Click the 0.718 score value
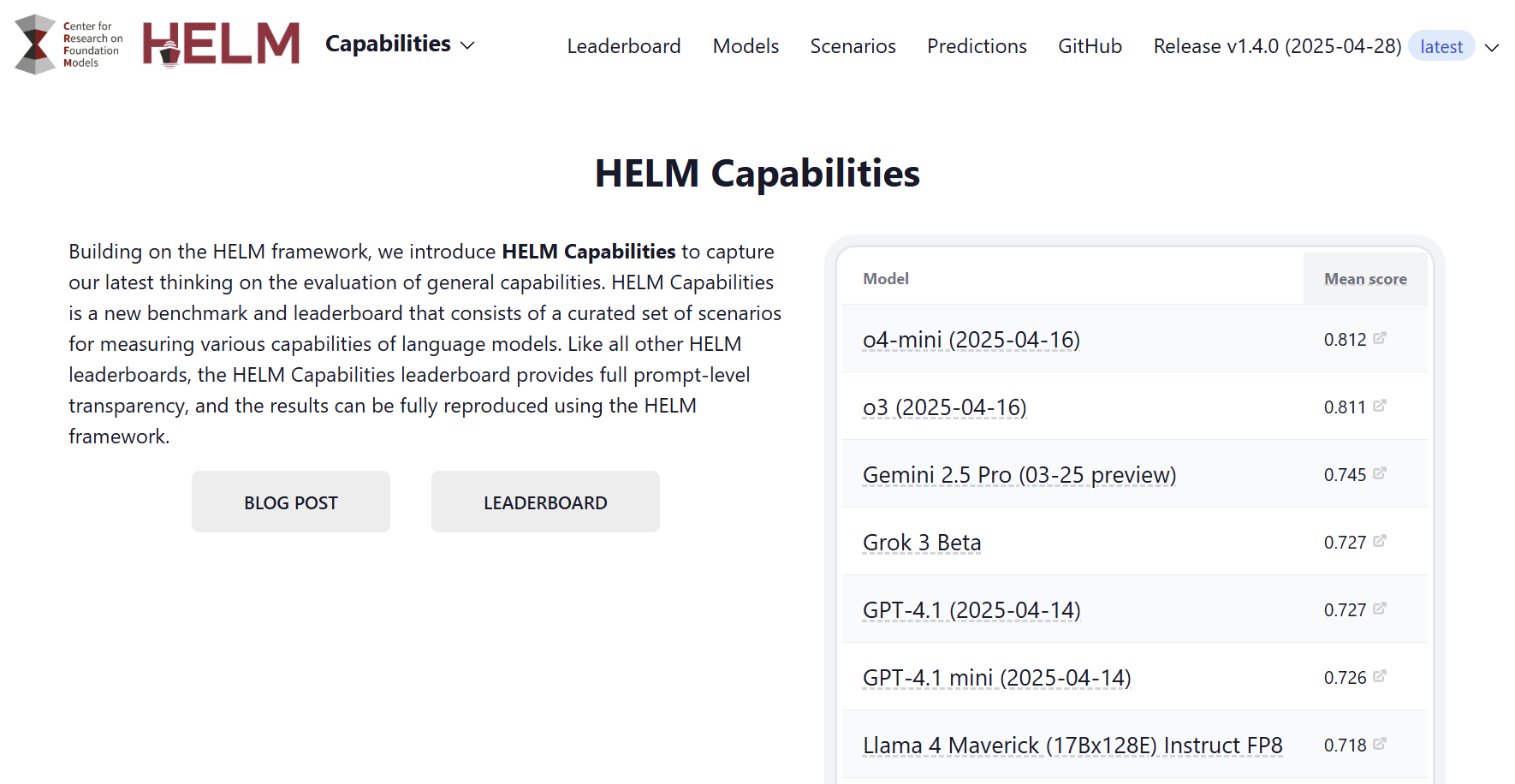Viewport: 1515px width, 784px height. 1345,745
